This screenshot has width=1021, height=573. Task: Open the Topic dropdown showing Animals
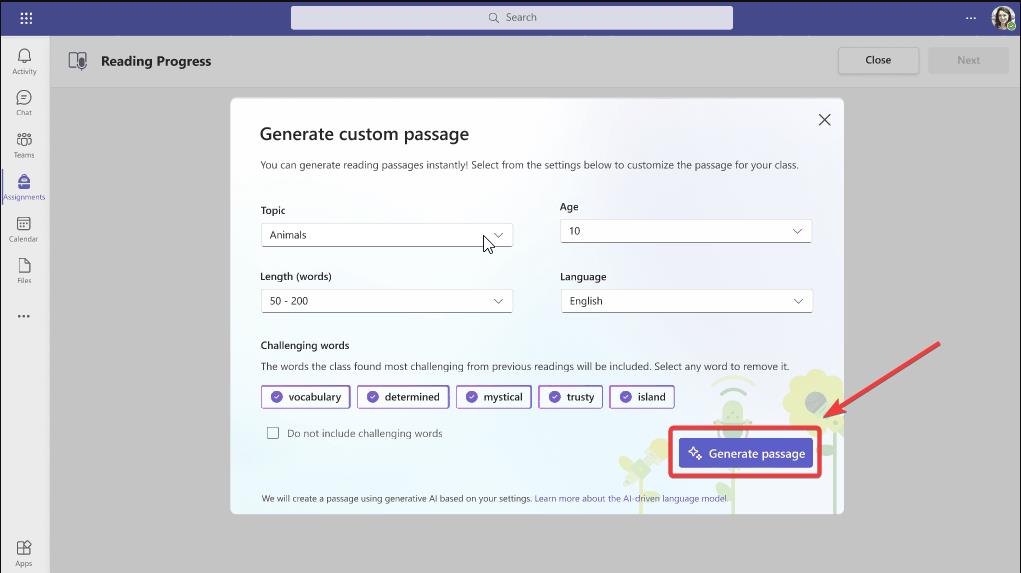(x=387, y=235)
